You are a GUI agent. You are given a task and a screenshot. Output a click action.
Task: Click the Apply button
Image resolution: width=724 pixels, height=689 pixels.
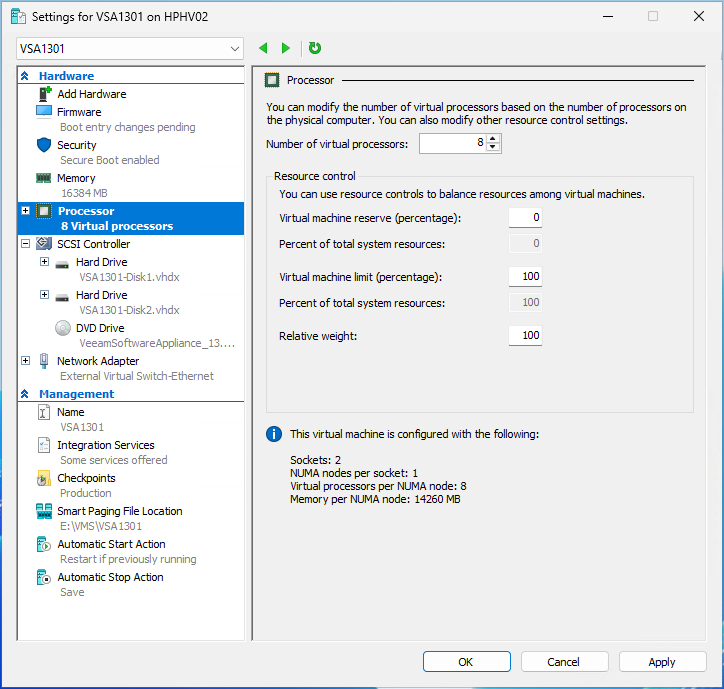tap(662, 662)
